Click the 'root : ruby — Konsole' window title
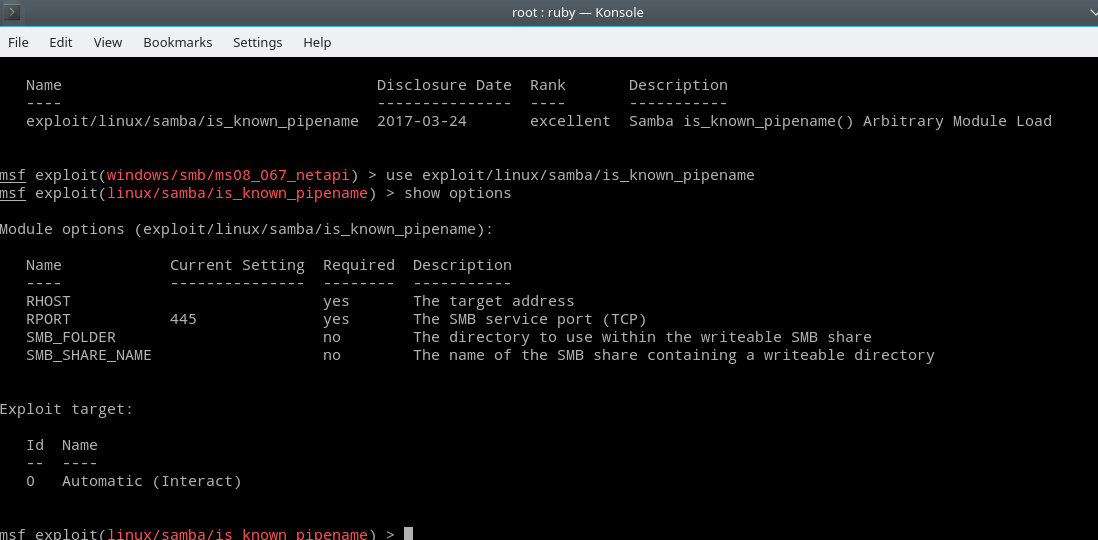The height and width of the screenshot is (540, 1098). tap(578, 13)
